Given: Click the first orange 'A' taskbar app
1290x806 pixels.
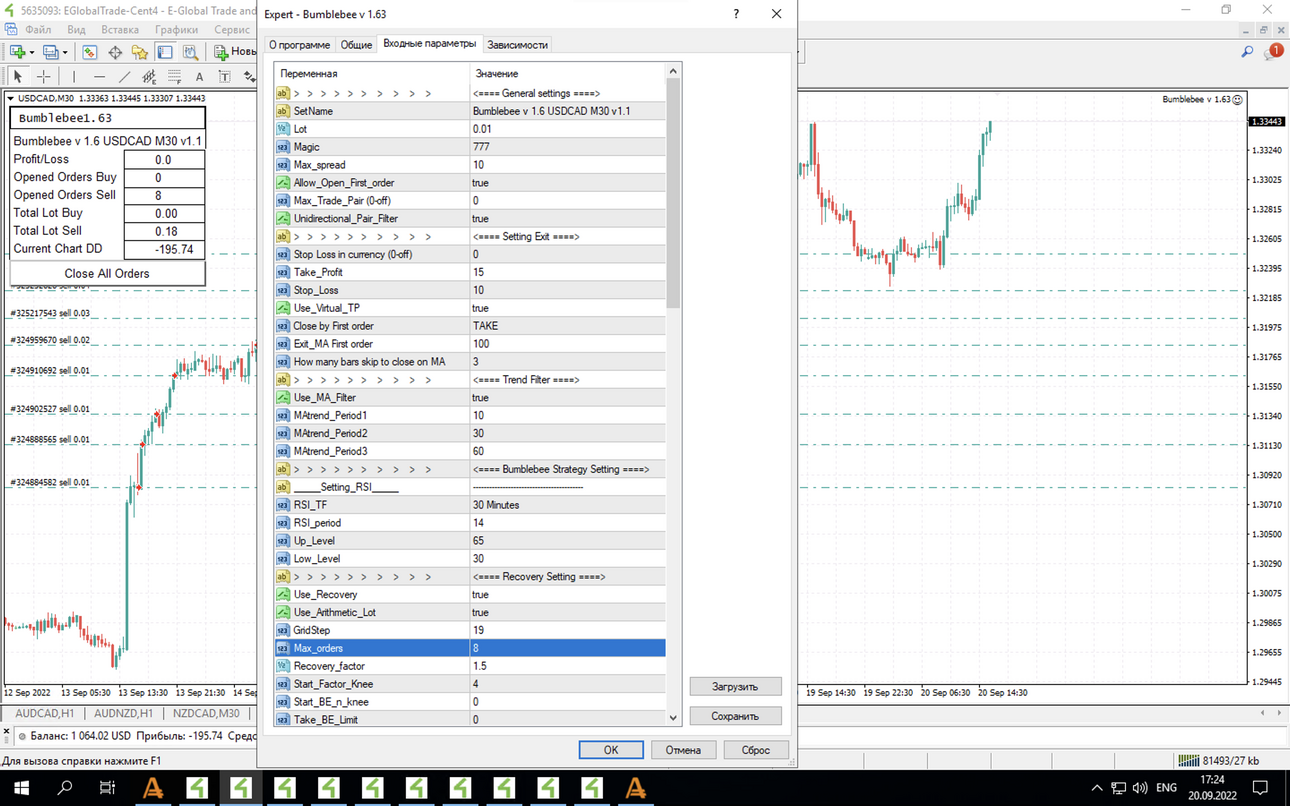Looking at the screenshot, I should pos(153,788).
